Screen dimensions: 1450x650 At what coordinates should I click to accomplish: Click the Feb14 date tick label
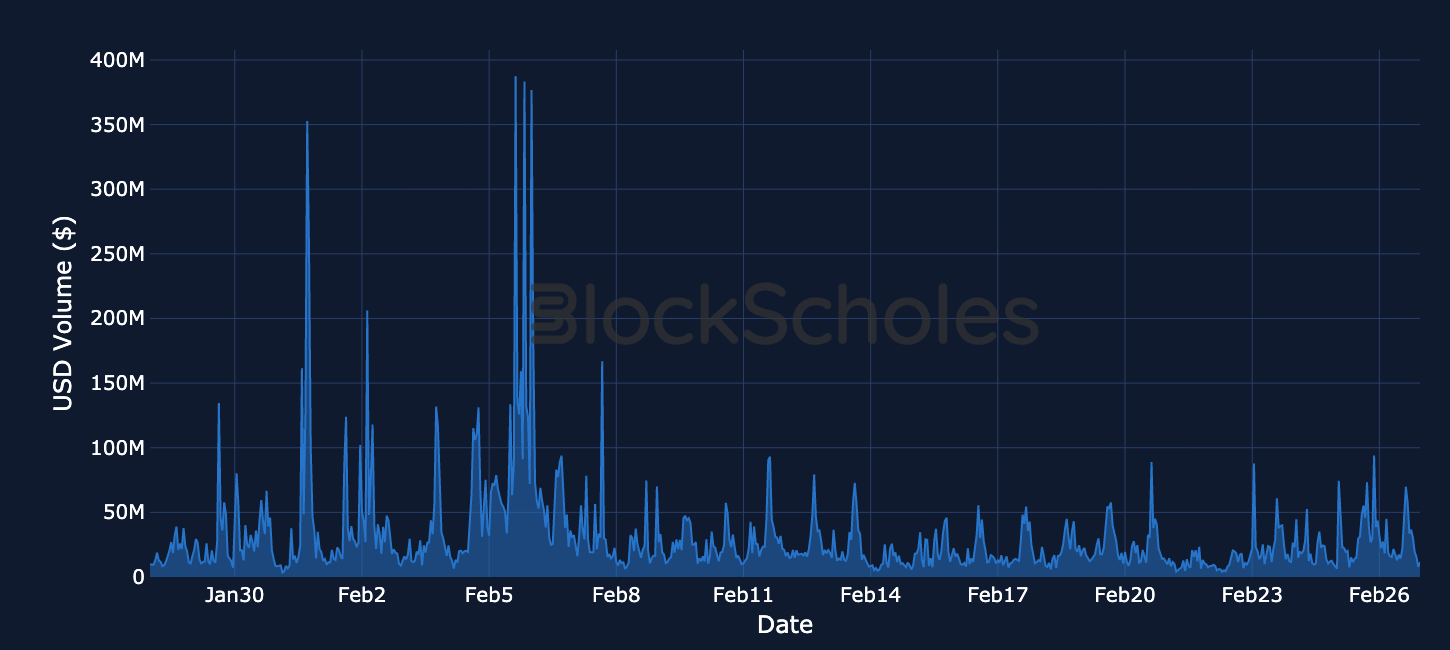[870, 596]
